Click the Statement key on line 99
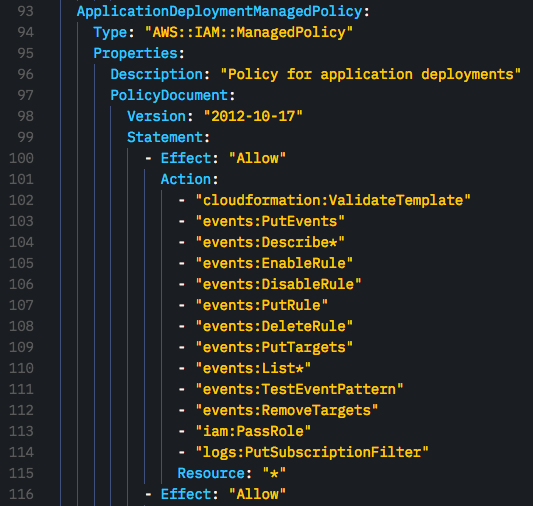This screenshot has height=506, width=533. pyautogui.click(x=165, y=137)
